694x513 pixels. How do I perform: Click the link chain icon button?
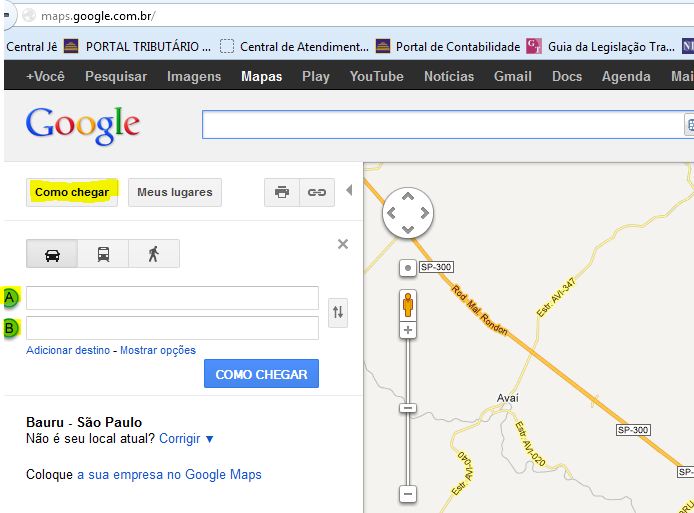point(317,192)
